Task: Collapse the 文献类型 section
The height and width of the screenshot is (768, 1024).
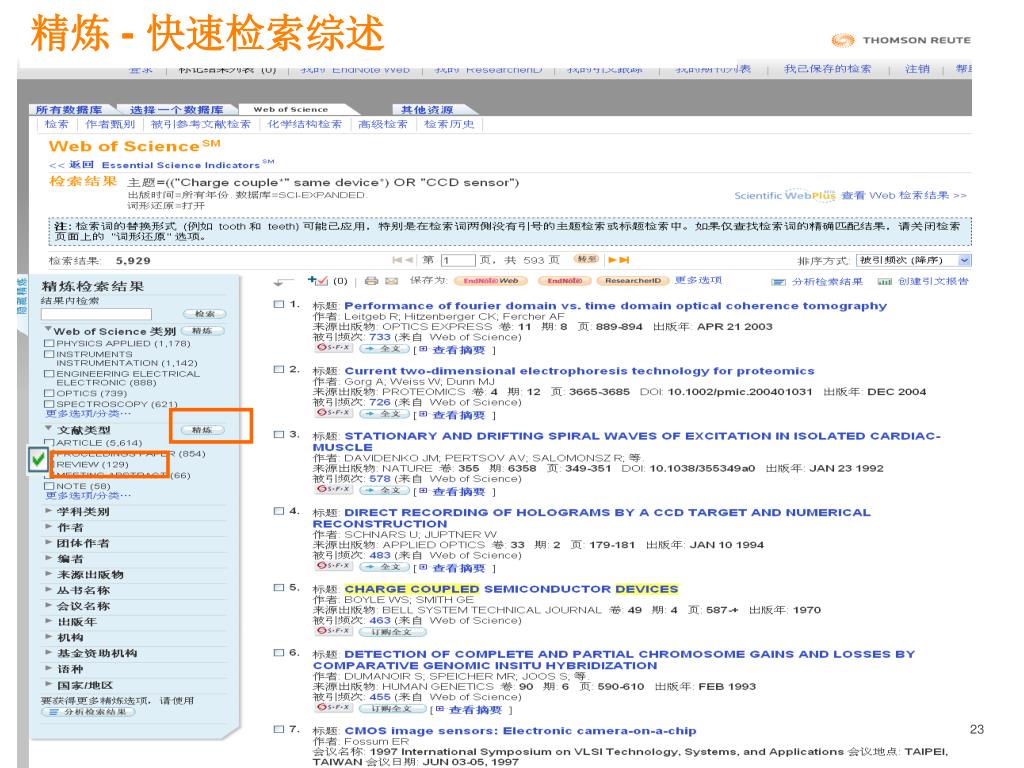Action: (48, 428)
